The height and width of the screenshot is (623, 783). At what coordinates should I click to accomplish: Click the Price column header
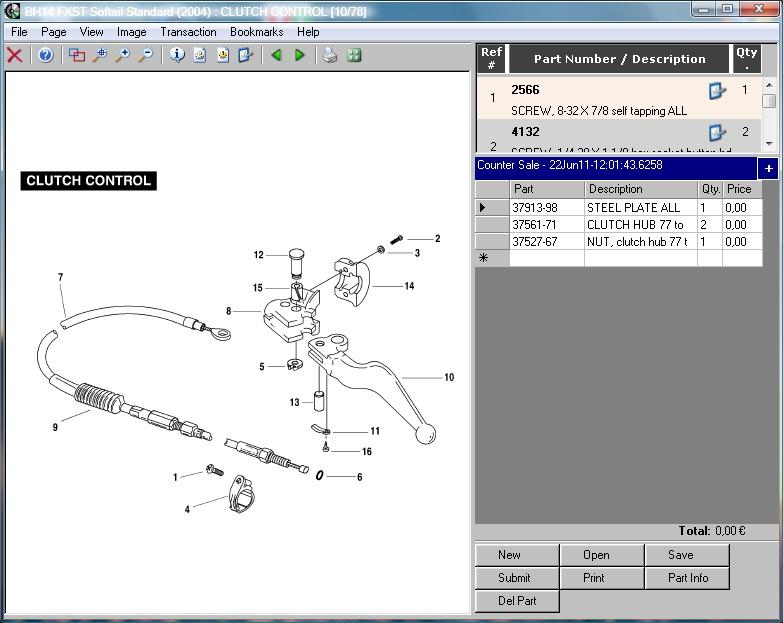[742, 190]
